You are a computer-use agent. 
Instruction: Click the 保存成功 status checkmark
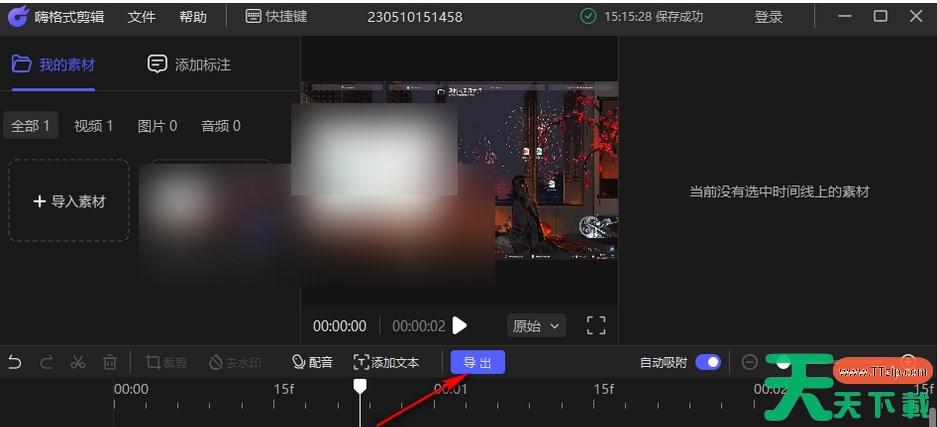point(588,17)
